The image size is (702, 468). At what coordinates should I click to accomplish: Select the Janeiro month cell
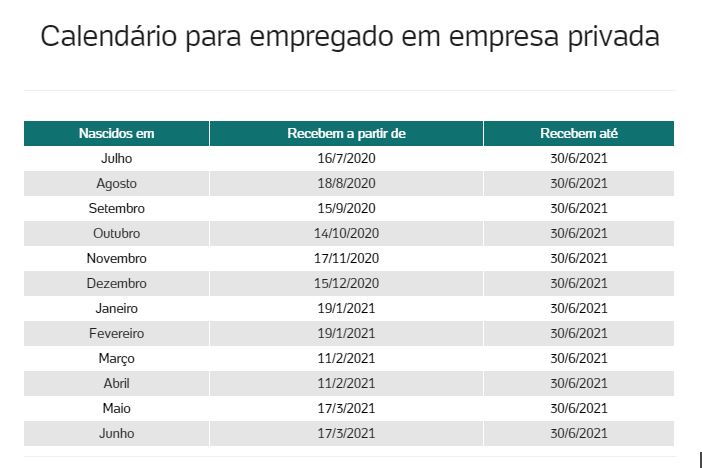click(116, 308)
